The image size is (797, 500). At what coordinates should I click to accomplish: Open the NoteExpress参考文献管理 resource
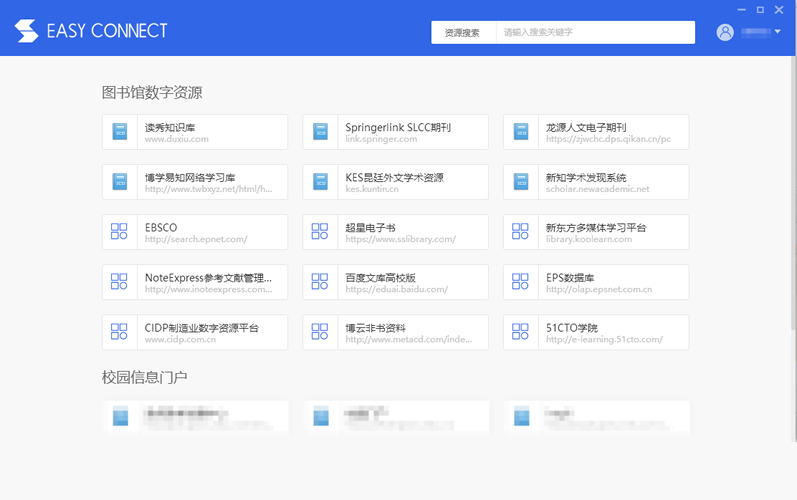click(x=195, y=282)
